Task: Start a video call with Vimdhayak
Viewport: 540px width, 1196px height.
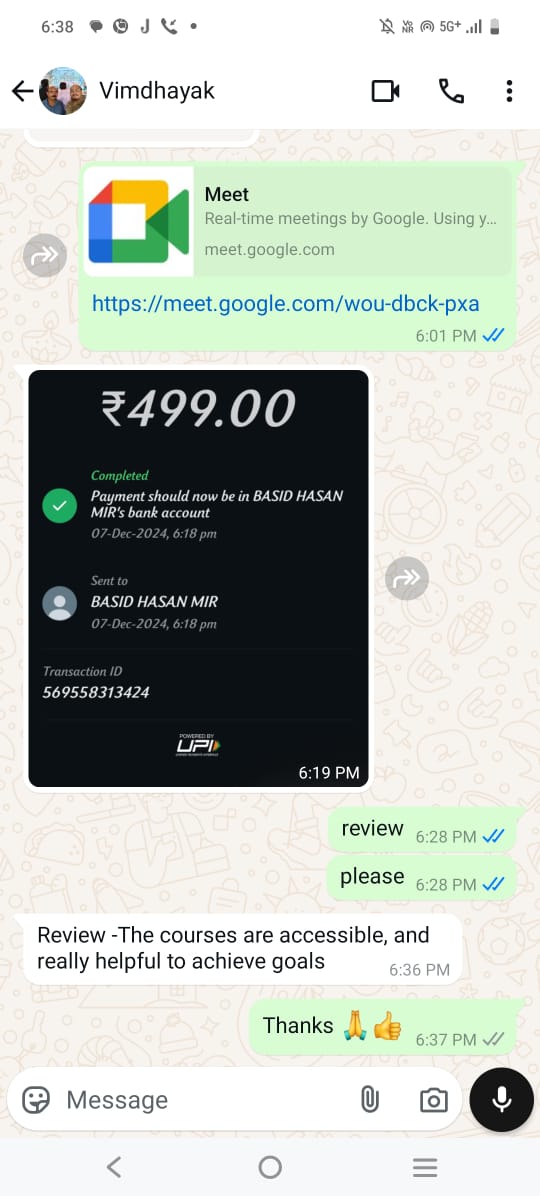Action: coord(386,92)
